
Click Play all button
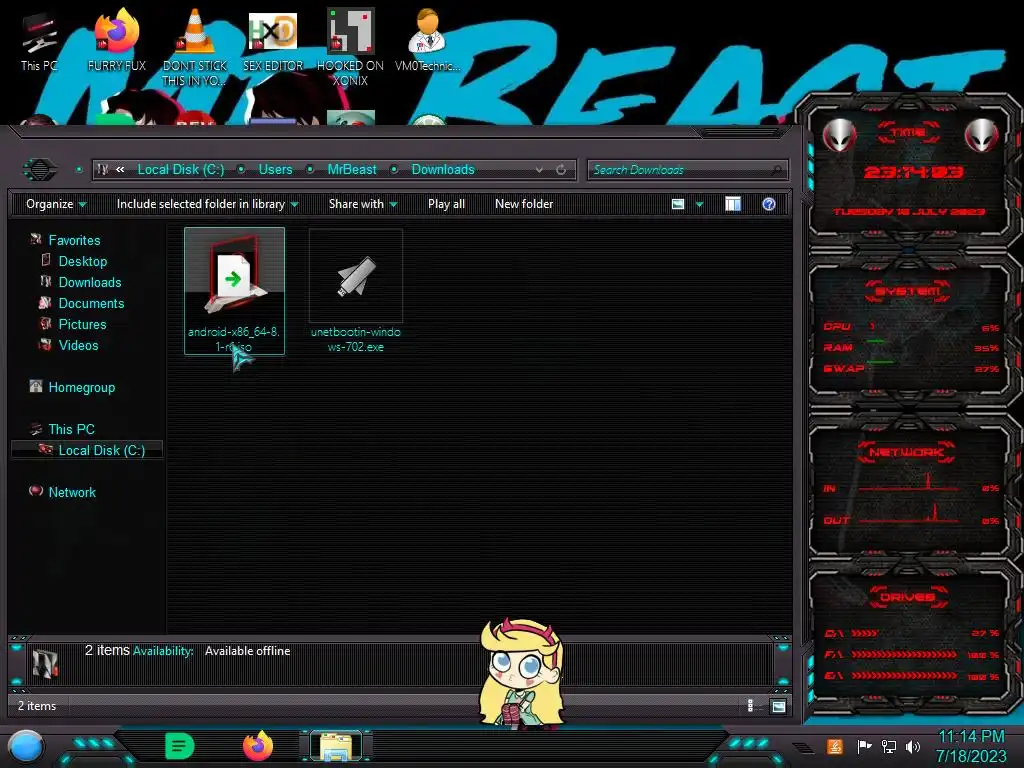pyautogui.click(x=446, y=204)
